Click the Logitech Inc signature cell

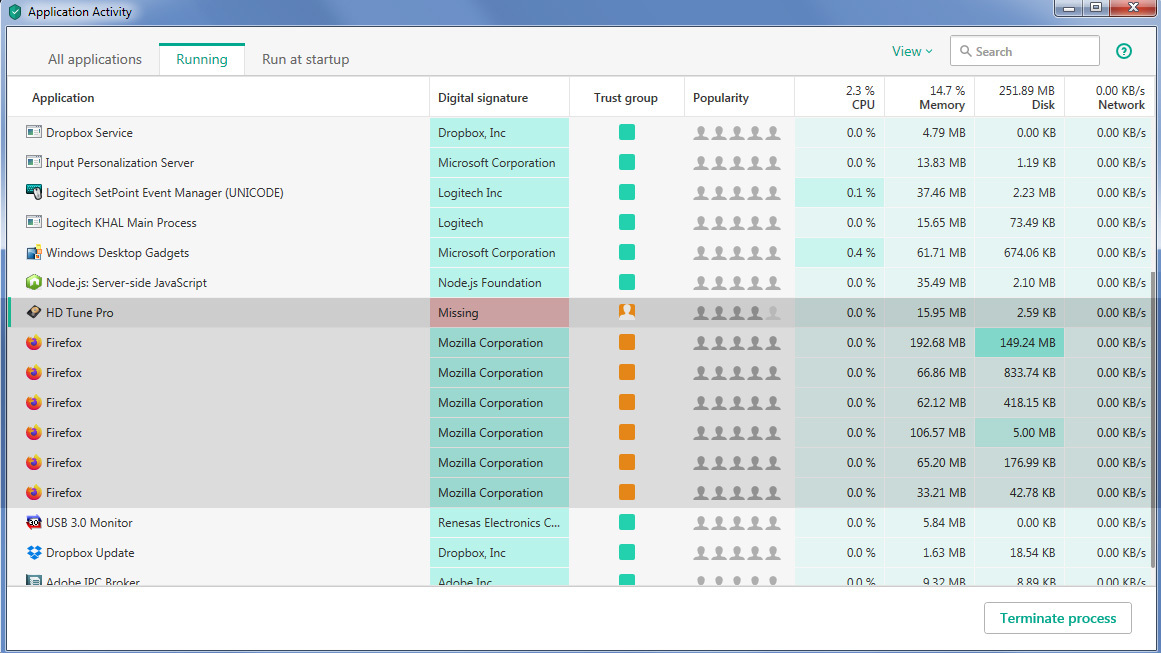tap(499, 192)
